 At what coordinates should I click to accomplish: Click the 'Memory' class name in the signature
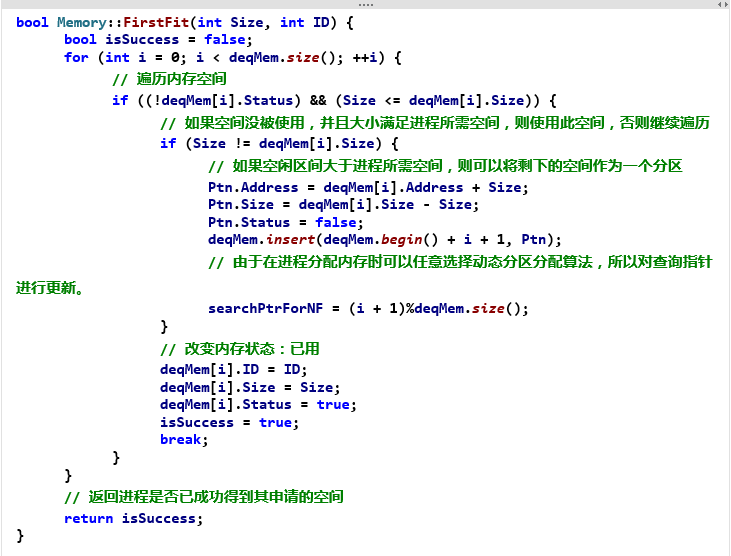[82, 22]
